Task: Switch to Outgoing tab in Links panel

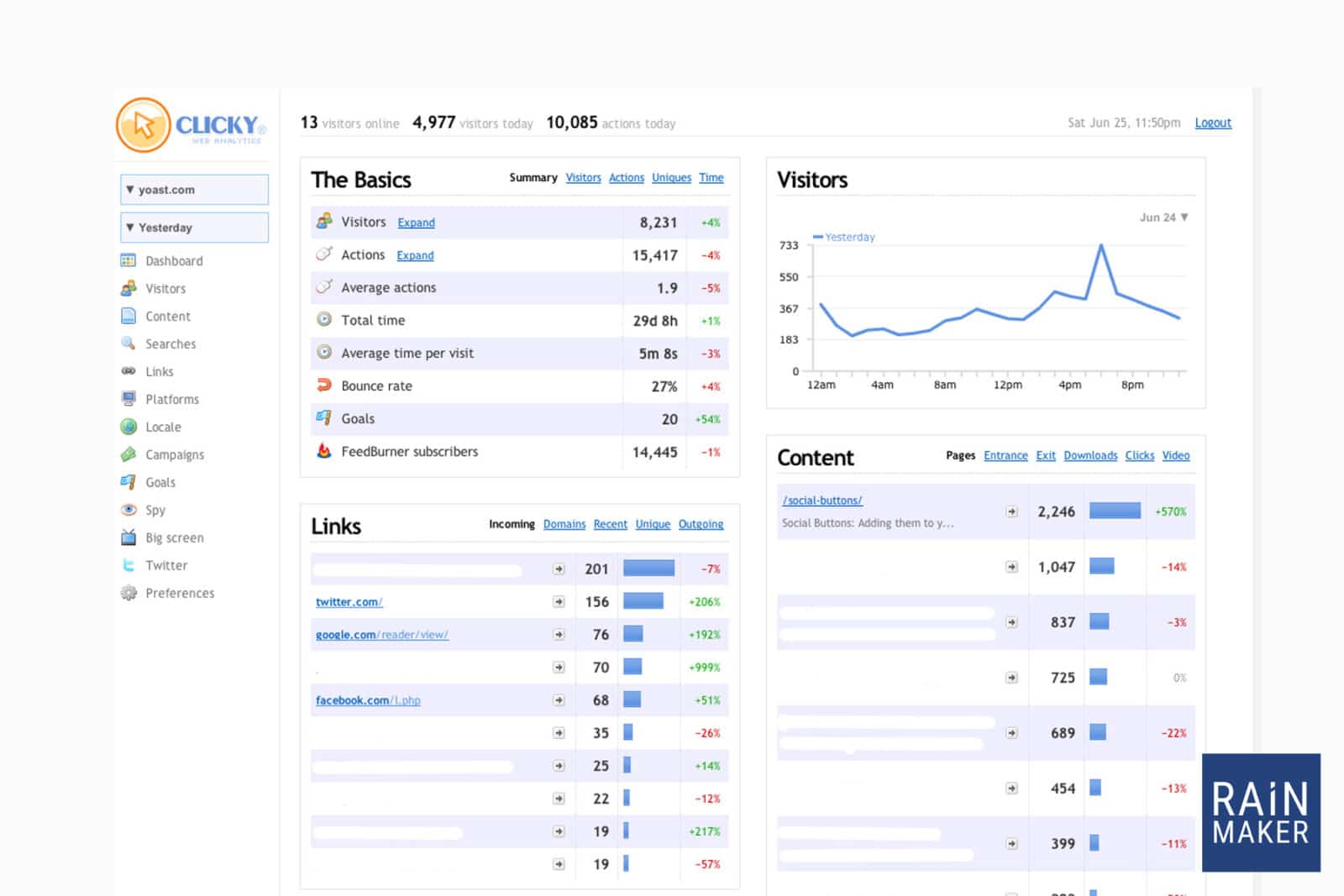Action: click(x=701, y=524)
